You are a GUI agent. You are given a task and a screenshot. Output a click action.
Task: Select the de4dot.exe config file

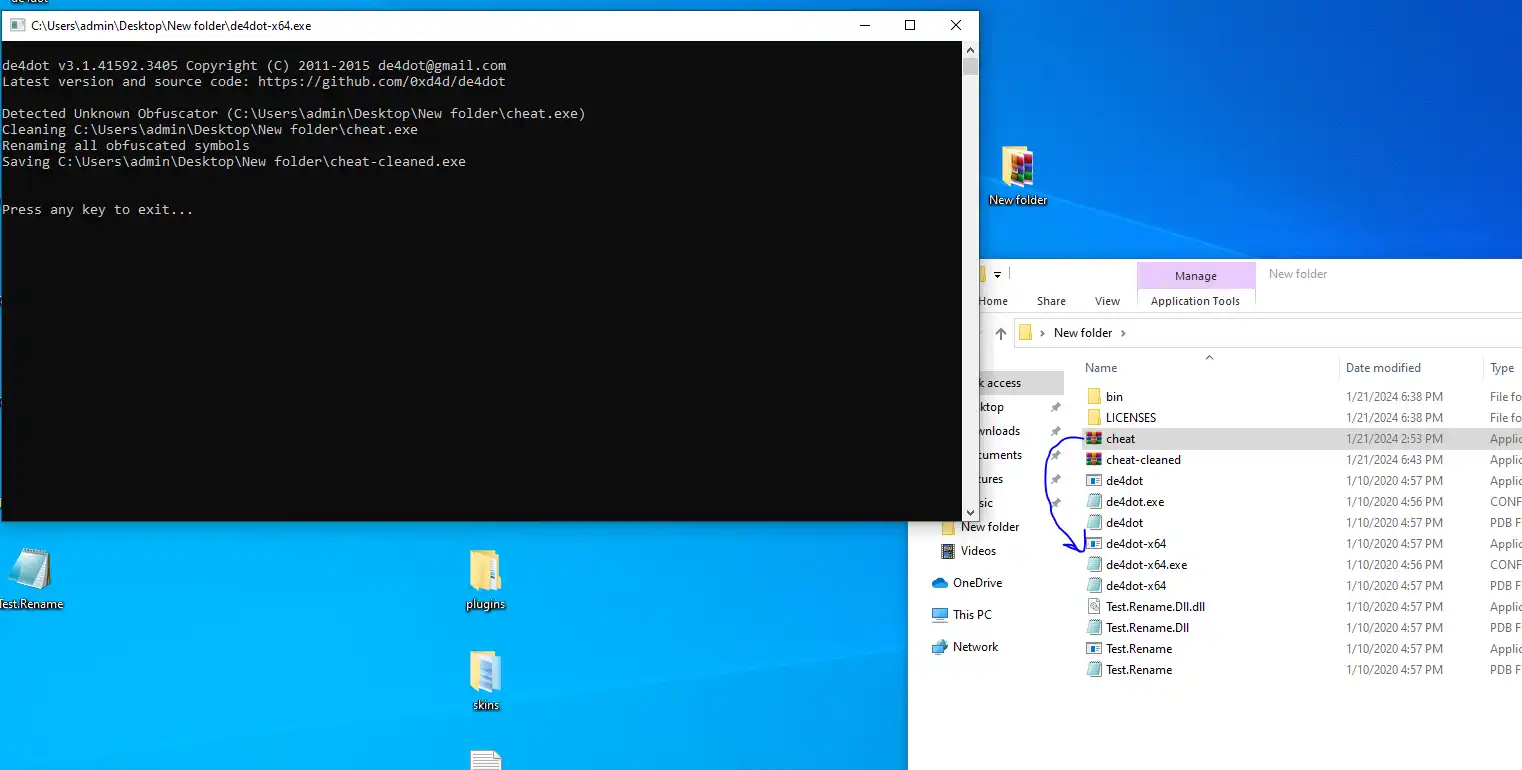[x=1135, y=502]
